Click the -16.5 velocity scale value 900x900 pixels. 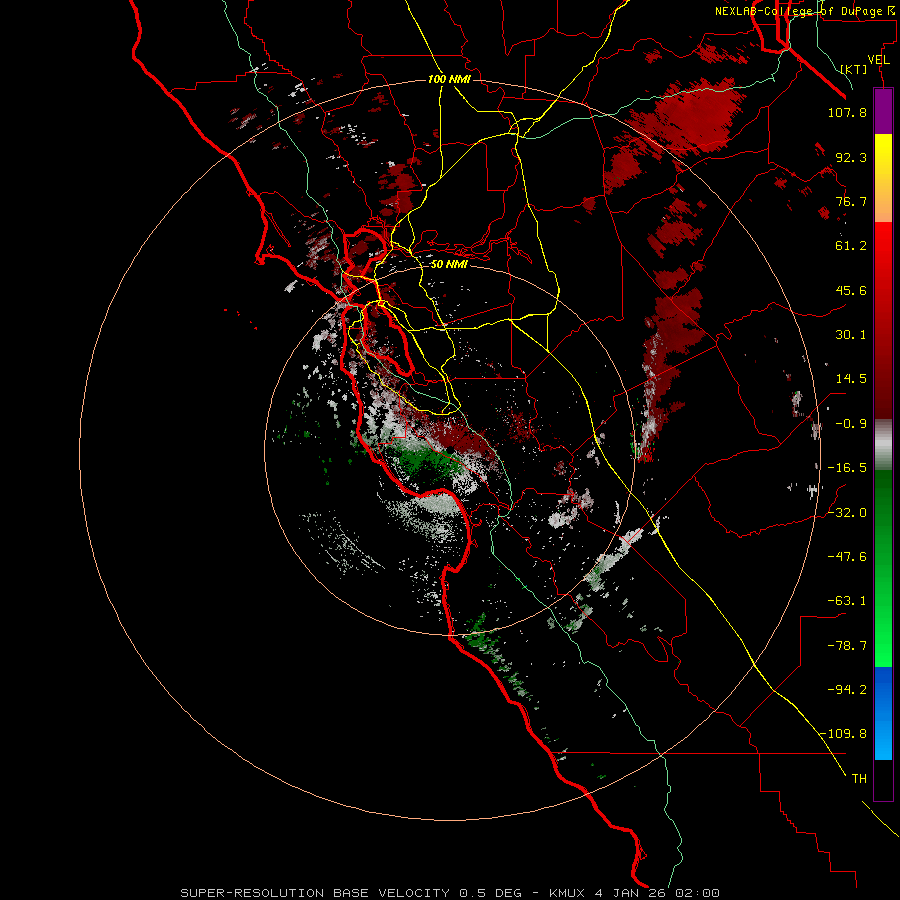(847, 468)
